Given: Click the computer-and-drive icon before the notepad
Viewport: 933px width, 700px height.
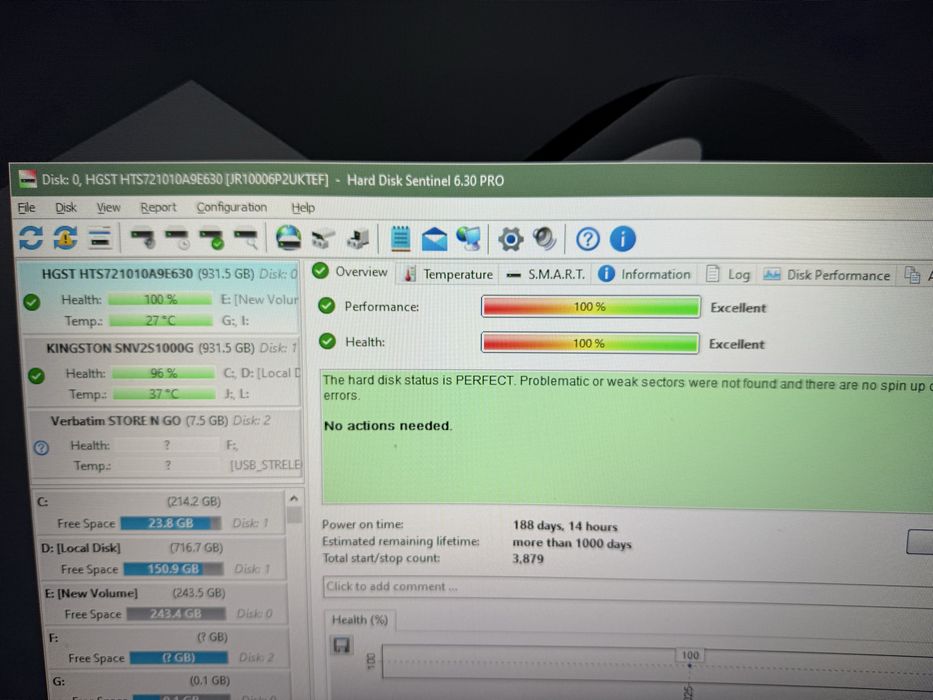Looking at the screenshot, I should point(358,239).
